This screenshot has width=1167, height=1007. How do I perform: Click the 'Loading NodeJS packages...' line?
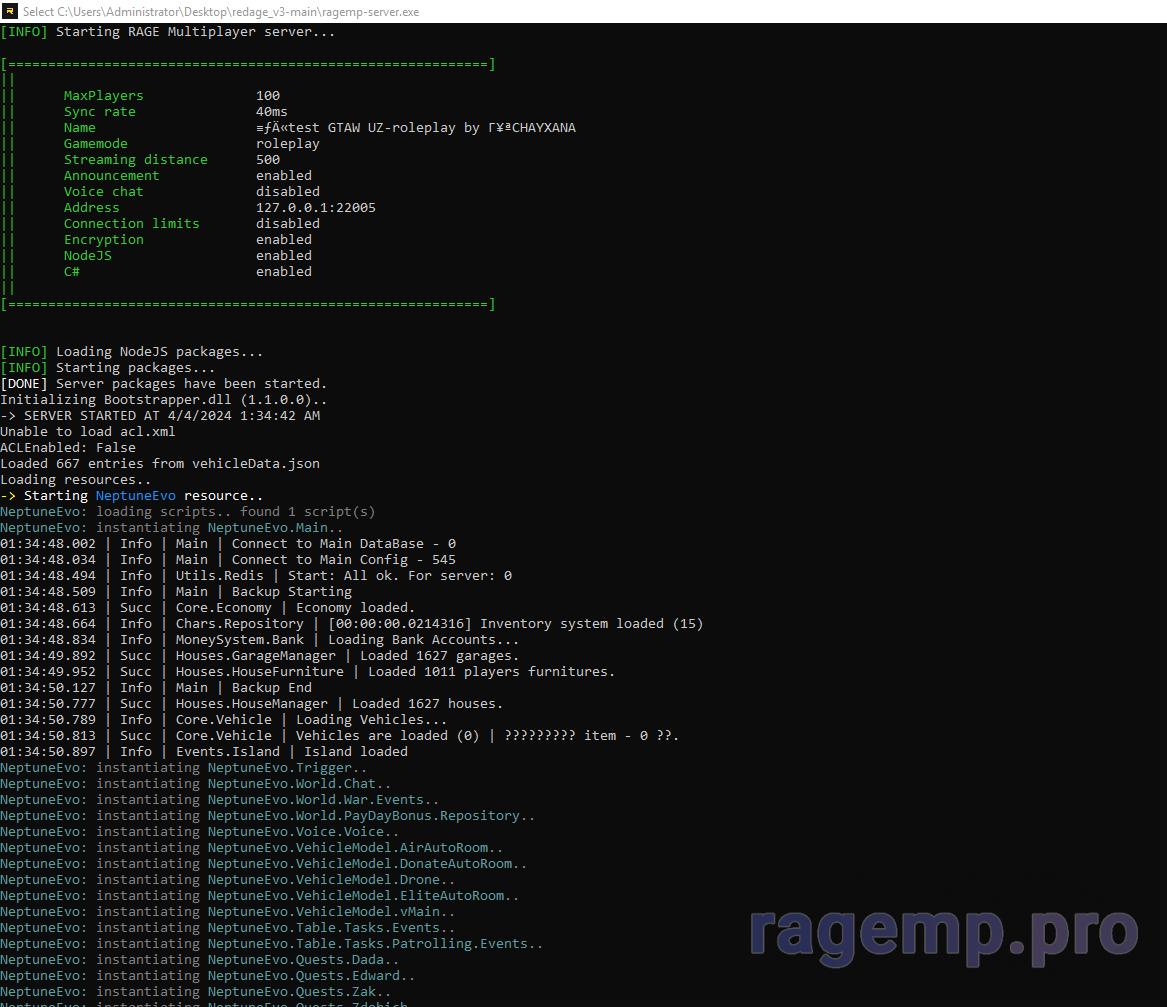tap(132, 352)
